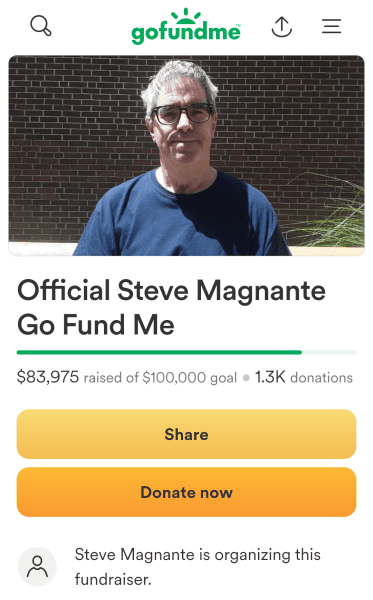Viewport: 373px width, 600px height.
Task: Open search with the magnifier icon
Action: point(41,26)
